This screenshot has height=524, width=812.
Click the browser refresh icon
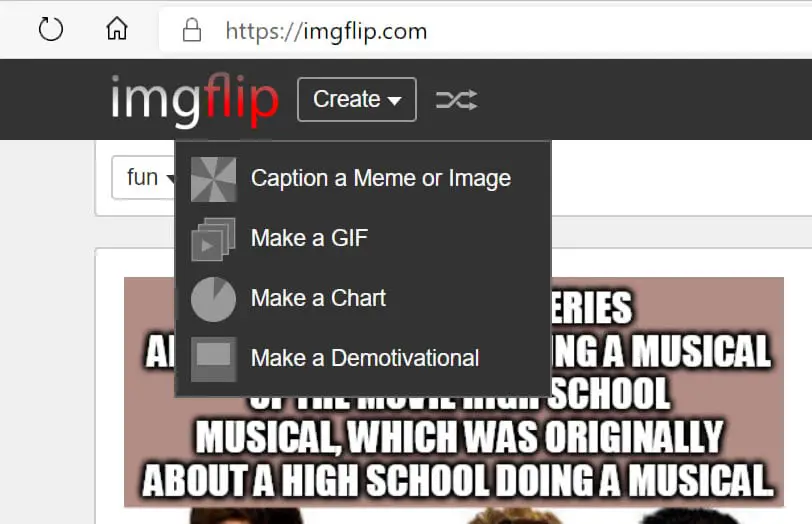tap(51, 29)
